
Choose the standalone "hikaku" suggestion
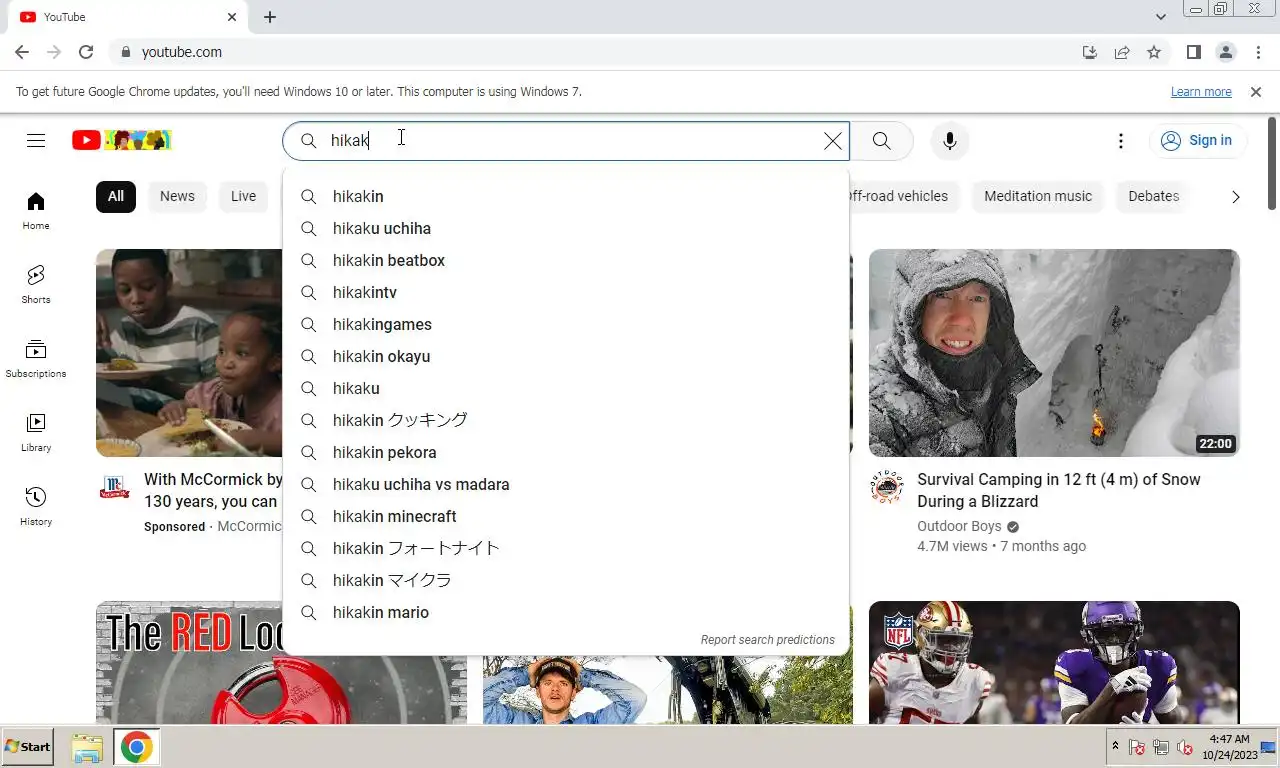[566, 388]
